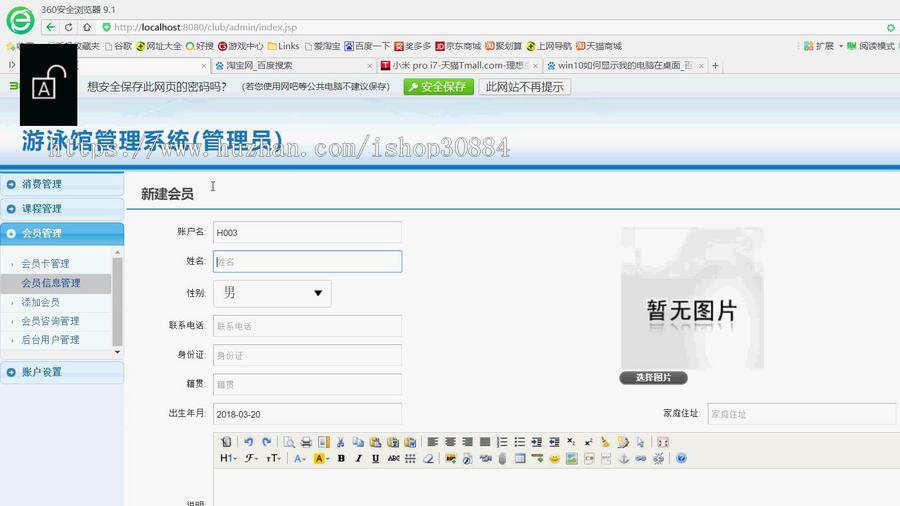The height and width of the screenshot is (506, 900).
Task: Insert an emoticon smiley
Action: tap(554, 458)
